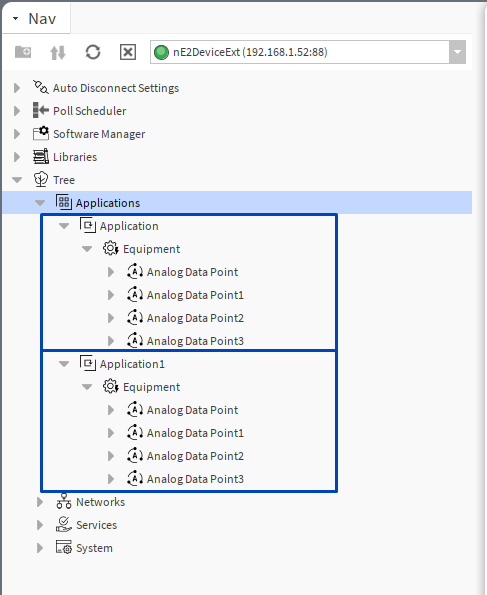Click the Software Manager icon

coord(41,134)
